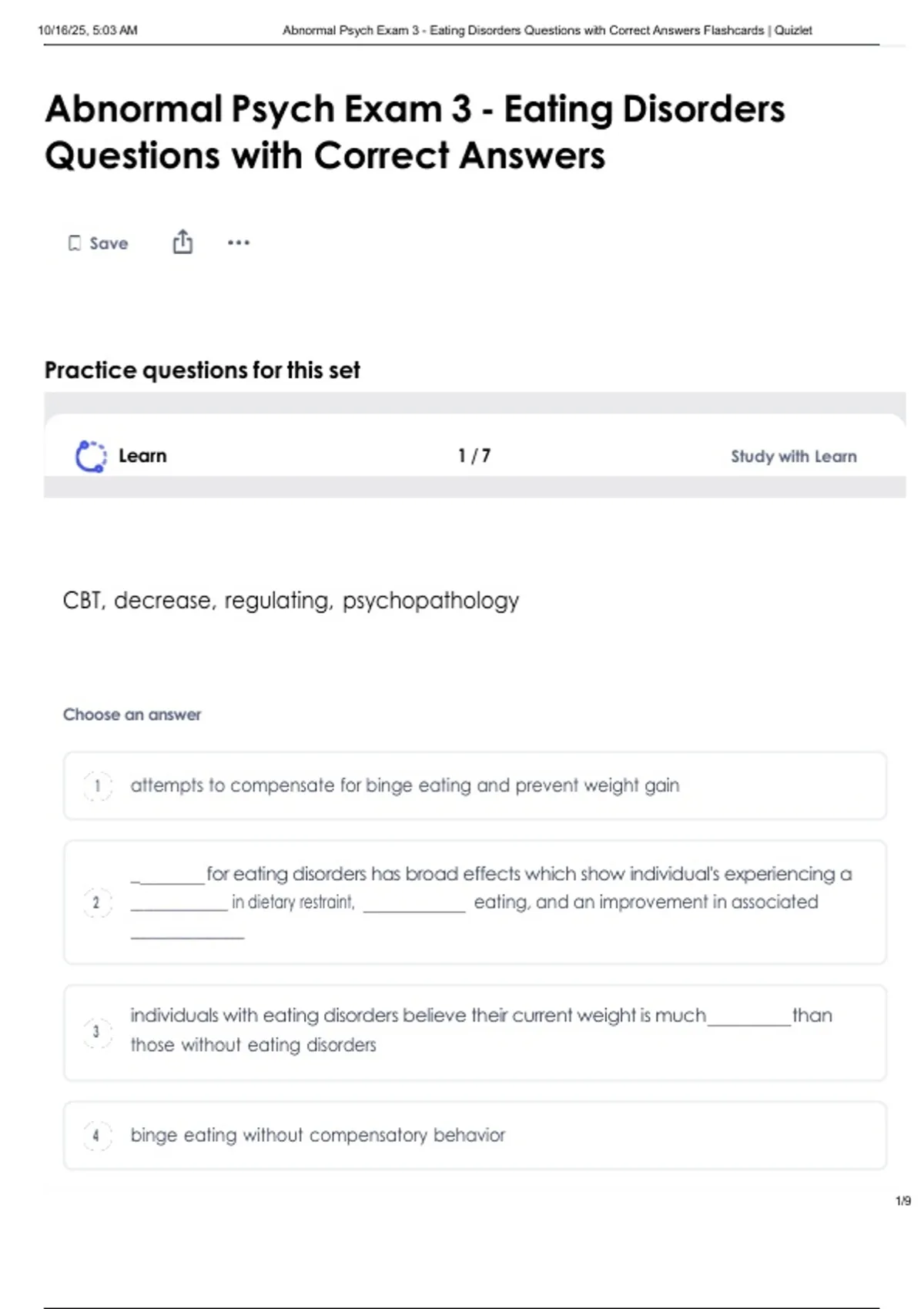924x1309 pixels.
Task: Click the 1 / 7 question progress counter
Action: tap(474, 456)
